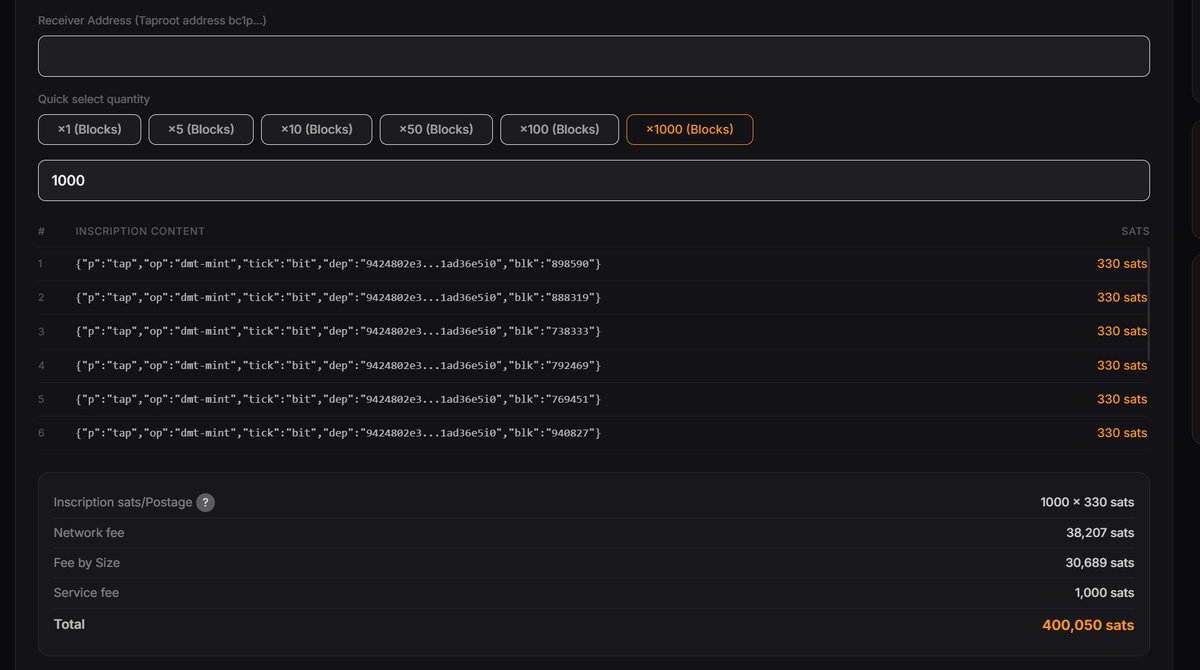Select inscription row with blk 888319
The width and height of the screenshot is (1200, 670).
click(593, 298)
